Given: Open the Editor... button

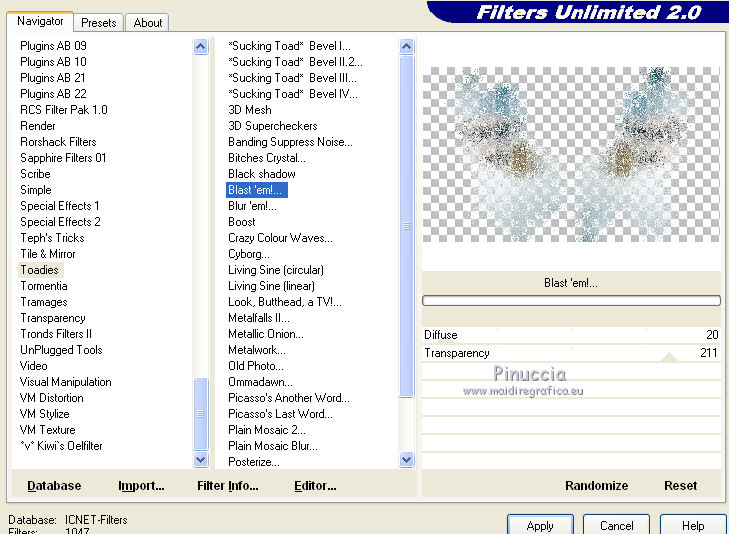Looking at the screenshot, I should click(x=315, y=486).
